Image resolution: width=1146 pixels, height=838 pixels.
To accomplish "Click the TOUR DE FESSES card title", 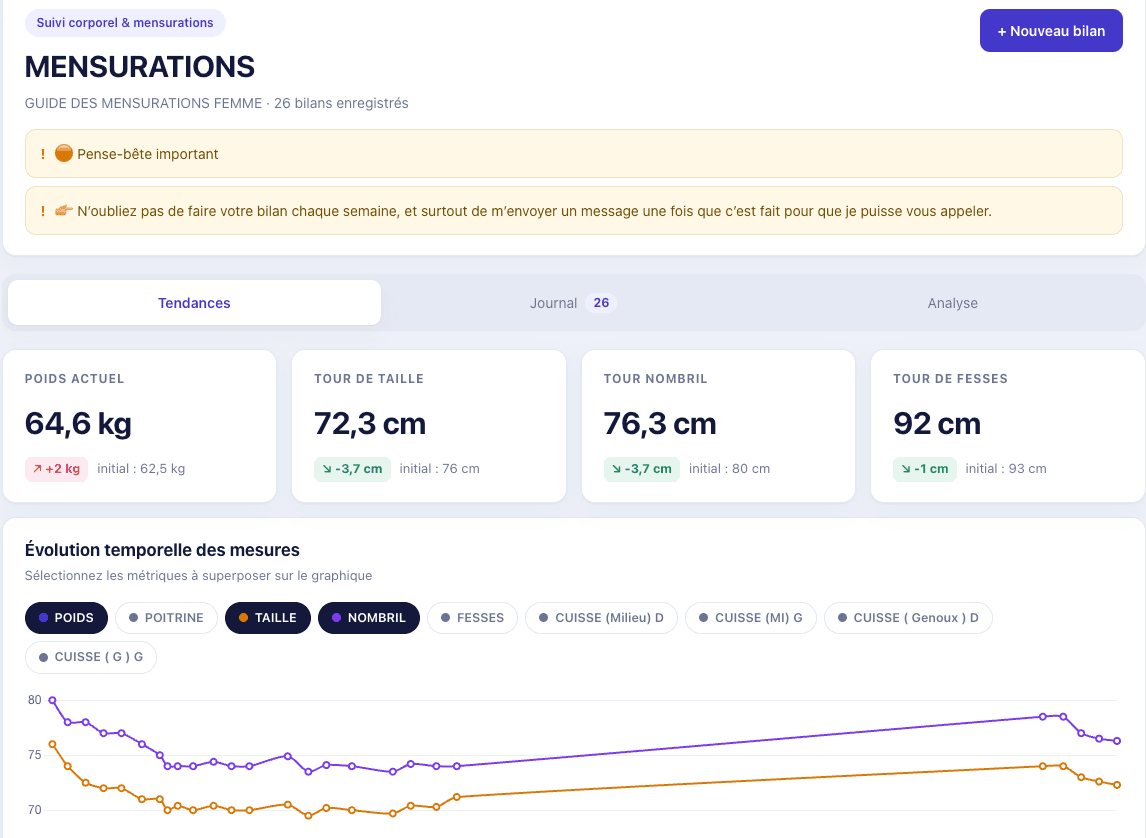I will [x=950, y=378].
